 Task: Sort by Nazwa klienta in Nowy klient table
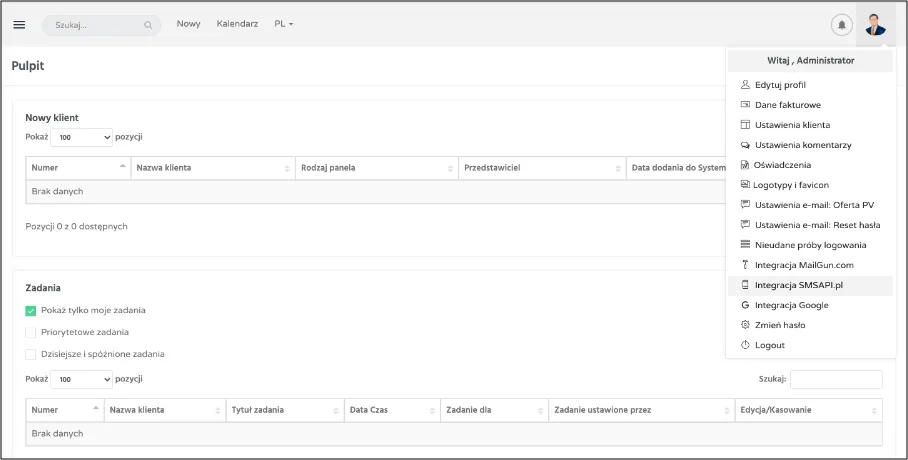click(x=213, y=168)
